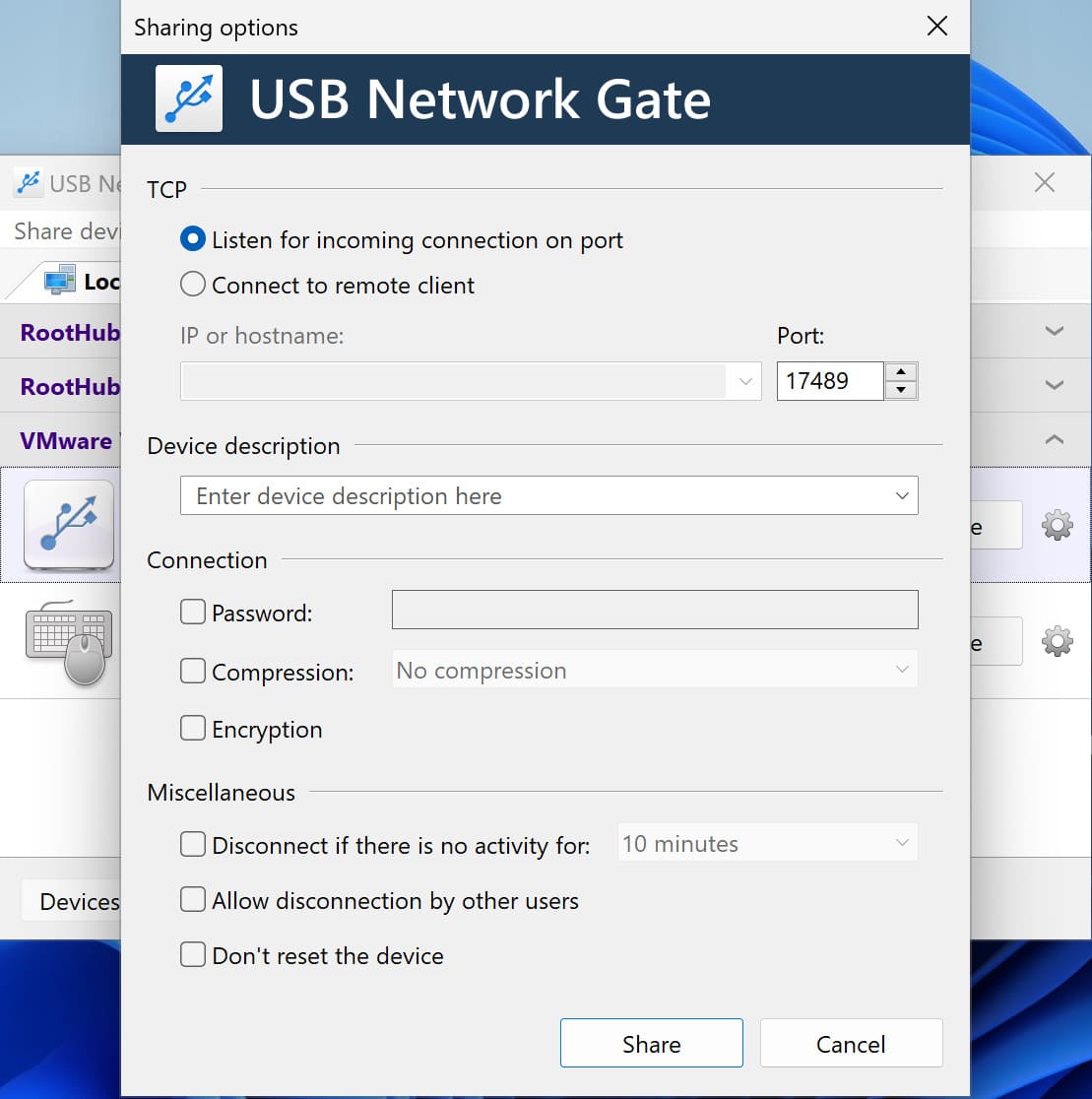
Task: Select the USB device icon in list
Action: (69, 525)
